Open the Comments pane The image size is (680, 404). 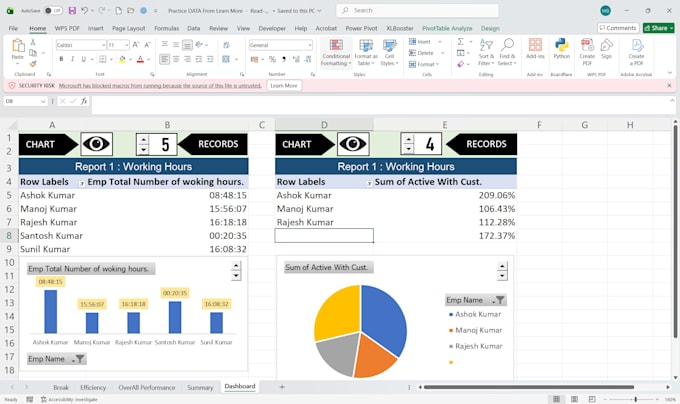(x=618, y=28)
